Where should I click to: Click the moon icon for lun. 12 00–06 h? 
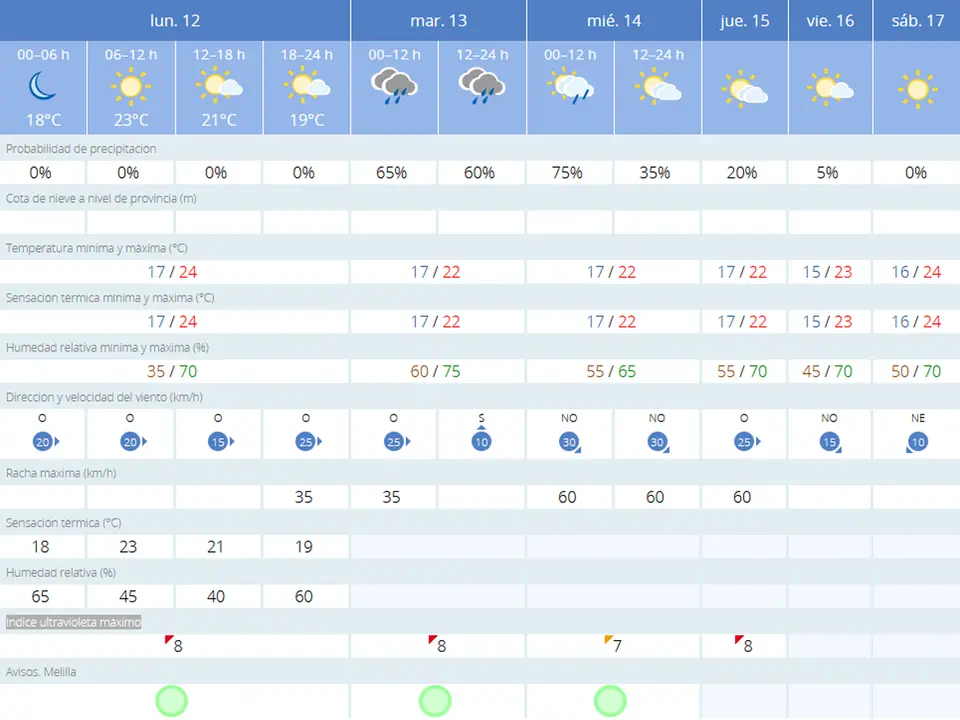[42, 86]
